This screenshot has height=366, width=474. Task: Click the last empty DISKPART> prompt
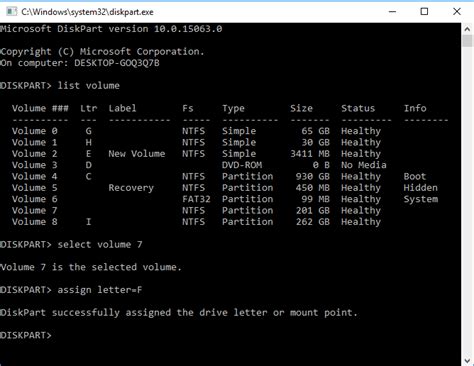point(26,335)
